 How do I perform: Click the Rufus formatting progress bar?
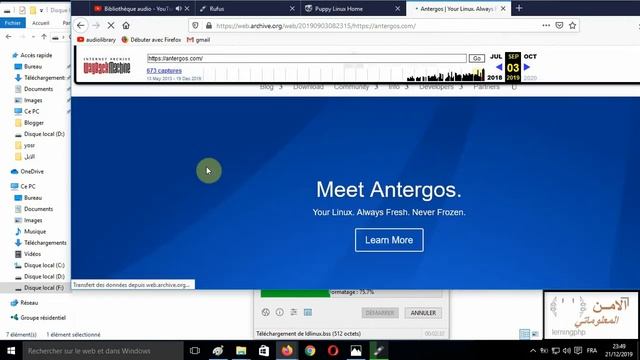tap(351, 292)
